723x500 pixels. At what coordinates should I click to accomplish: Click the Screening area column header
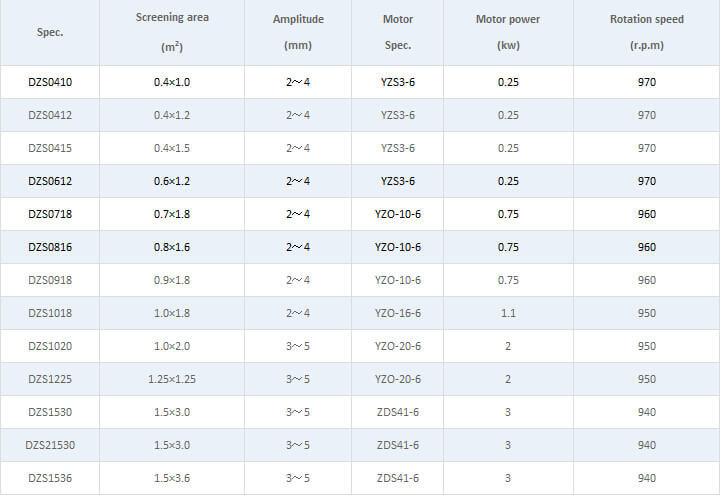click(172, 32)
